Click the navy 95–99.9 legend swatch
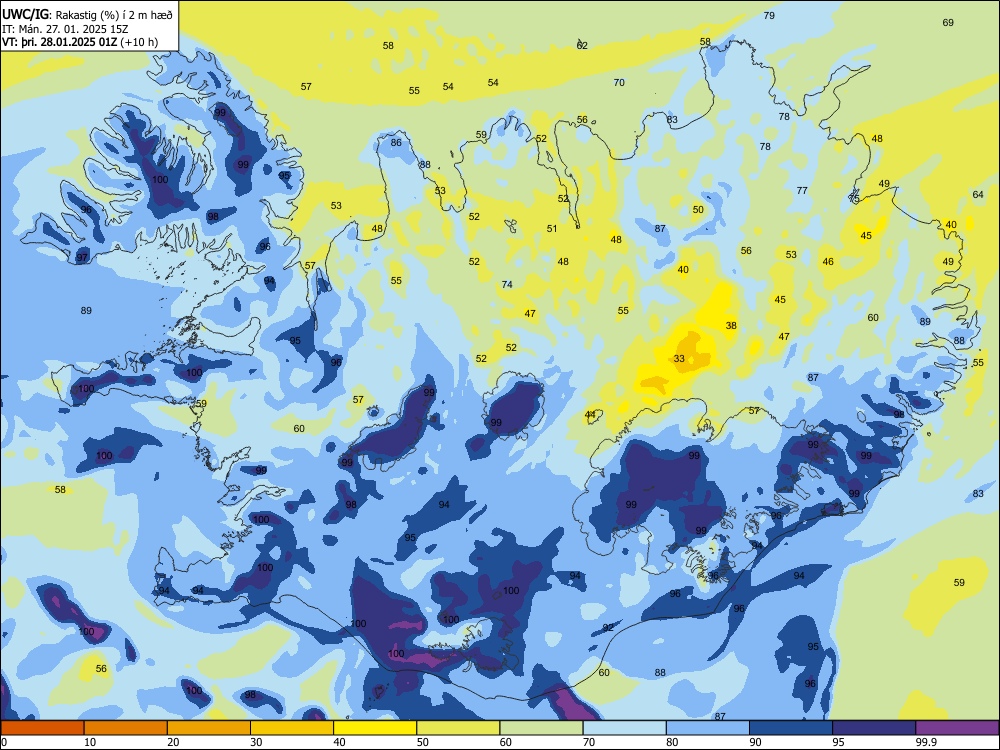This screenshot has height=750, width=1000. click(874, 728)
